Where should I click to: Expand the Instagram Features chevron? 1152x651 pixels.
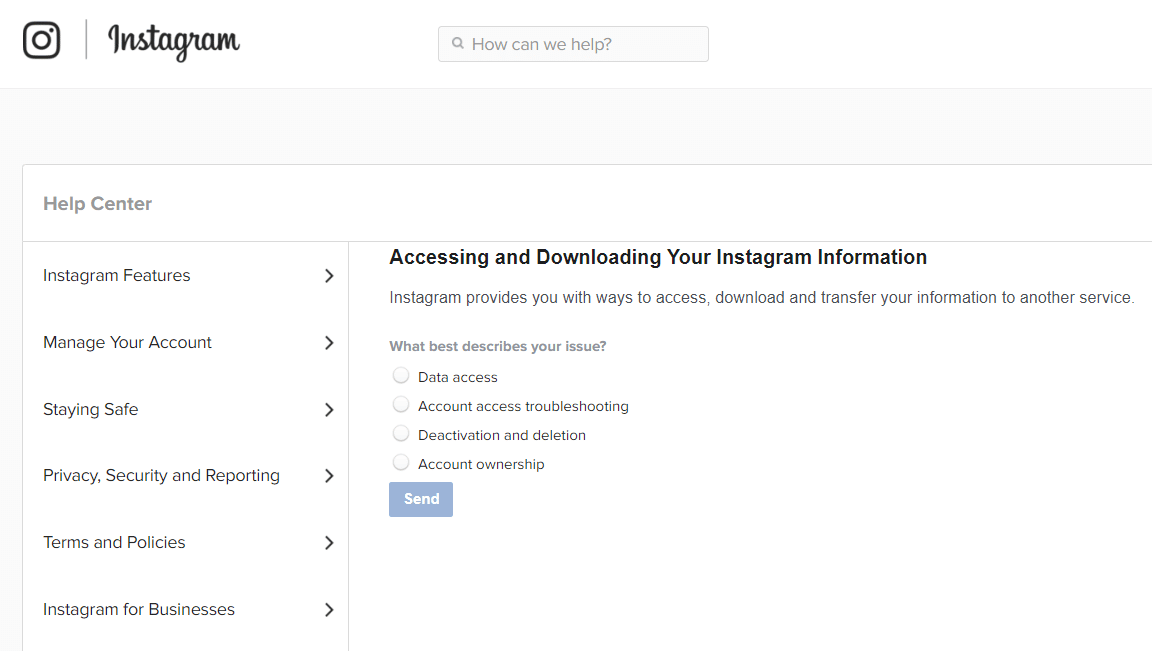click(329, 276)
